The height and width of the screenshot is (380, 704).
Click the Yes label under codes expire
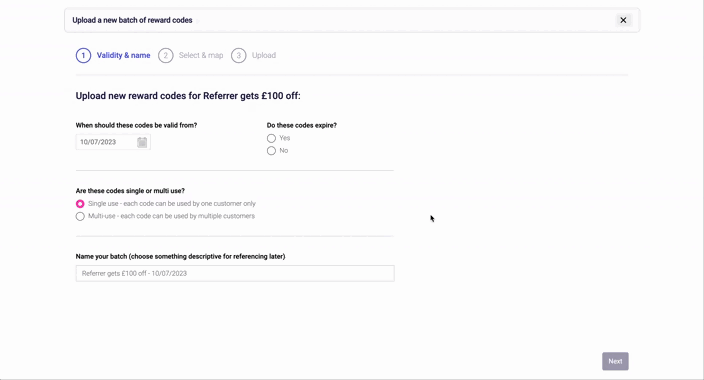[x=285, y=138]
